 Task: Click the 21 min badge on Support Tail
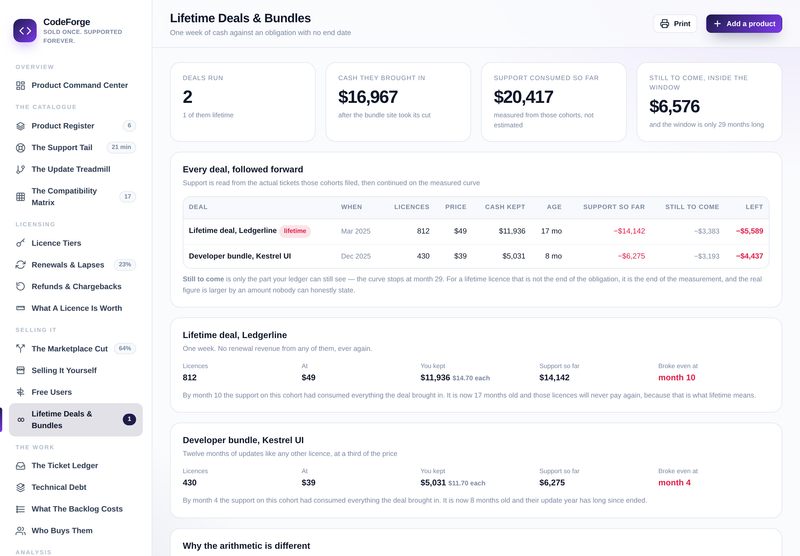point(121,147)
